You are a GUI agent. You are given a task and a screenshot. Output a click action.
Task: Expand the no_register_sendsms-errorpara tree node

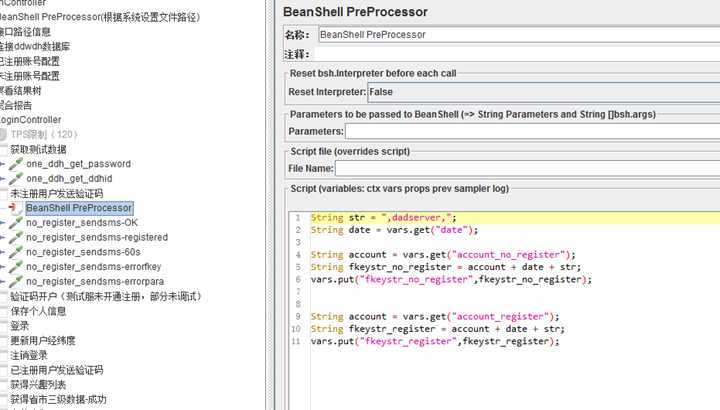(x=3, y=281)
